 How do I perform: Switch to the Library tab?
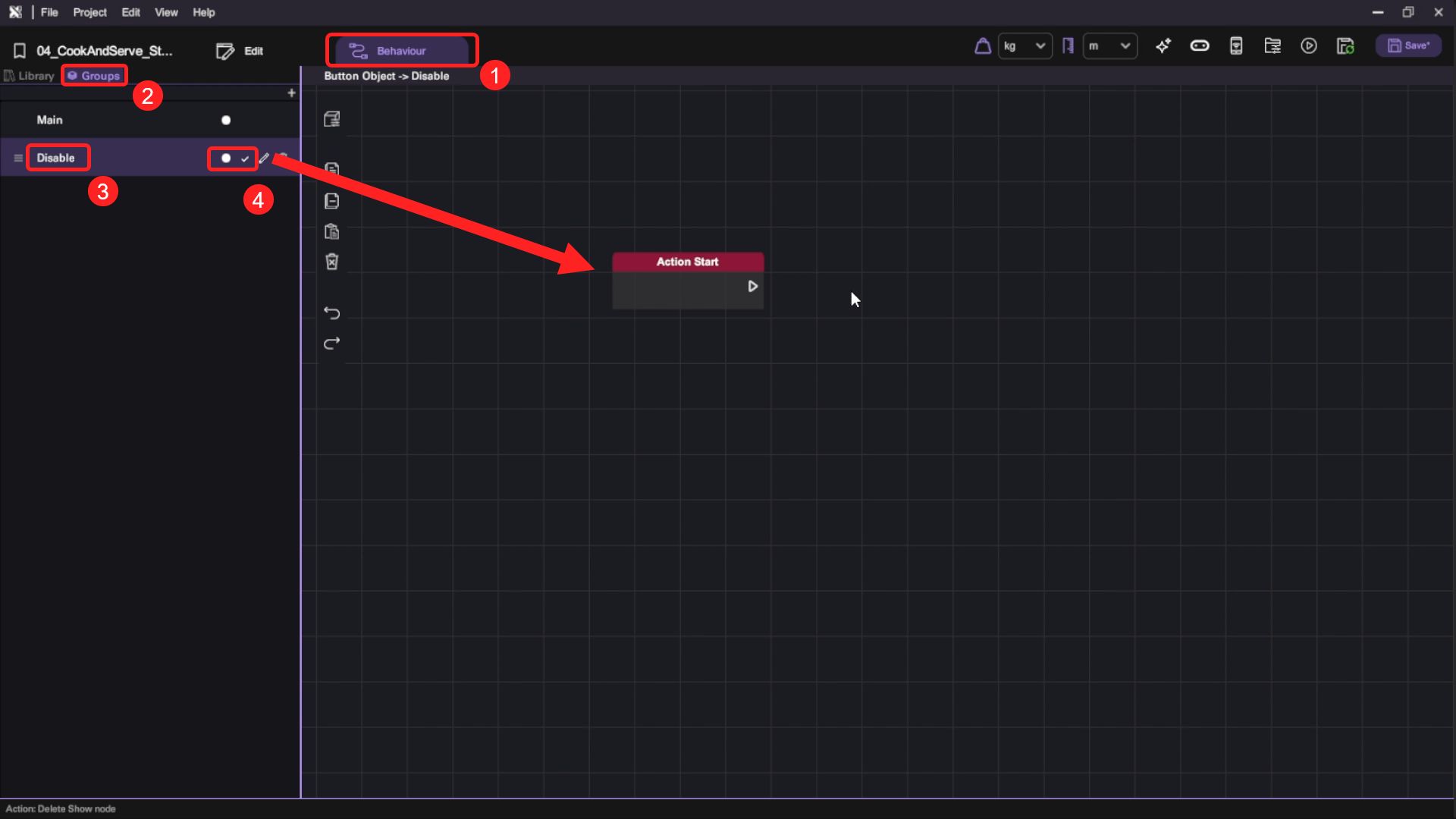click(x=30, y=76)
